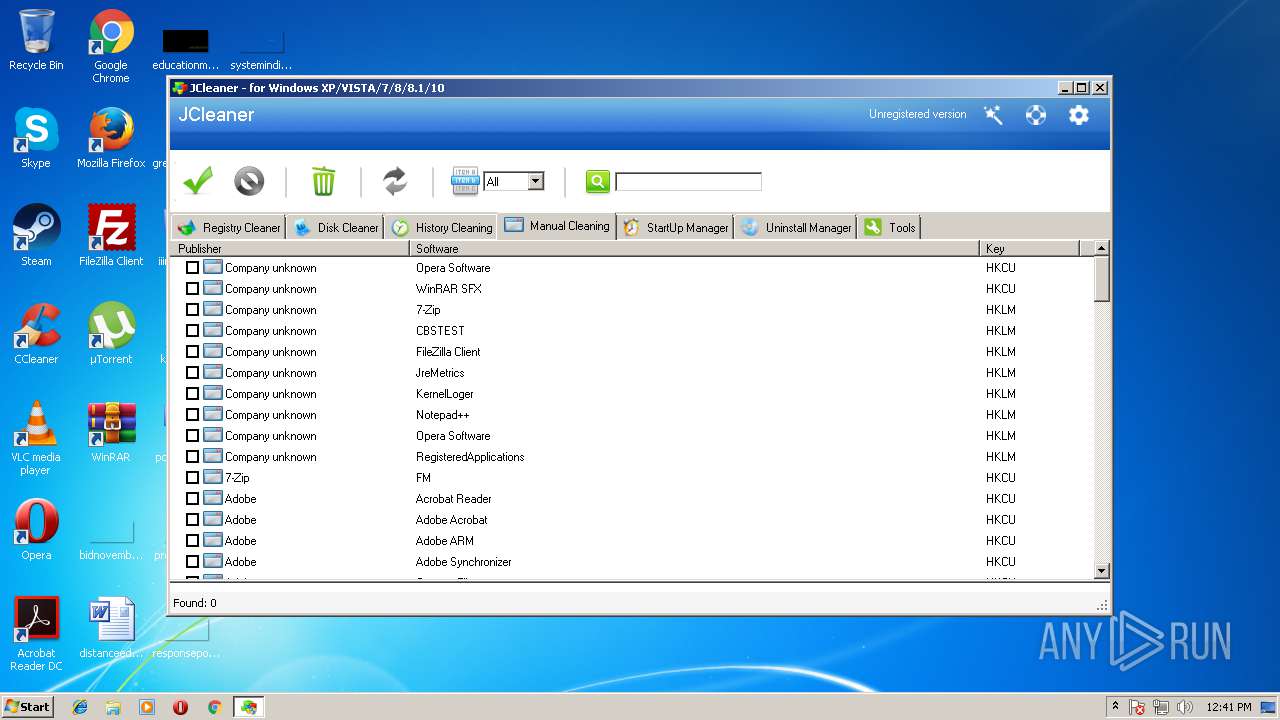The image size is (1280, 720).
Task: Click the gray deselect-all circle icon
Action: [x=249, y=181]
